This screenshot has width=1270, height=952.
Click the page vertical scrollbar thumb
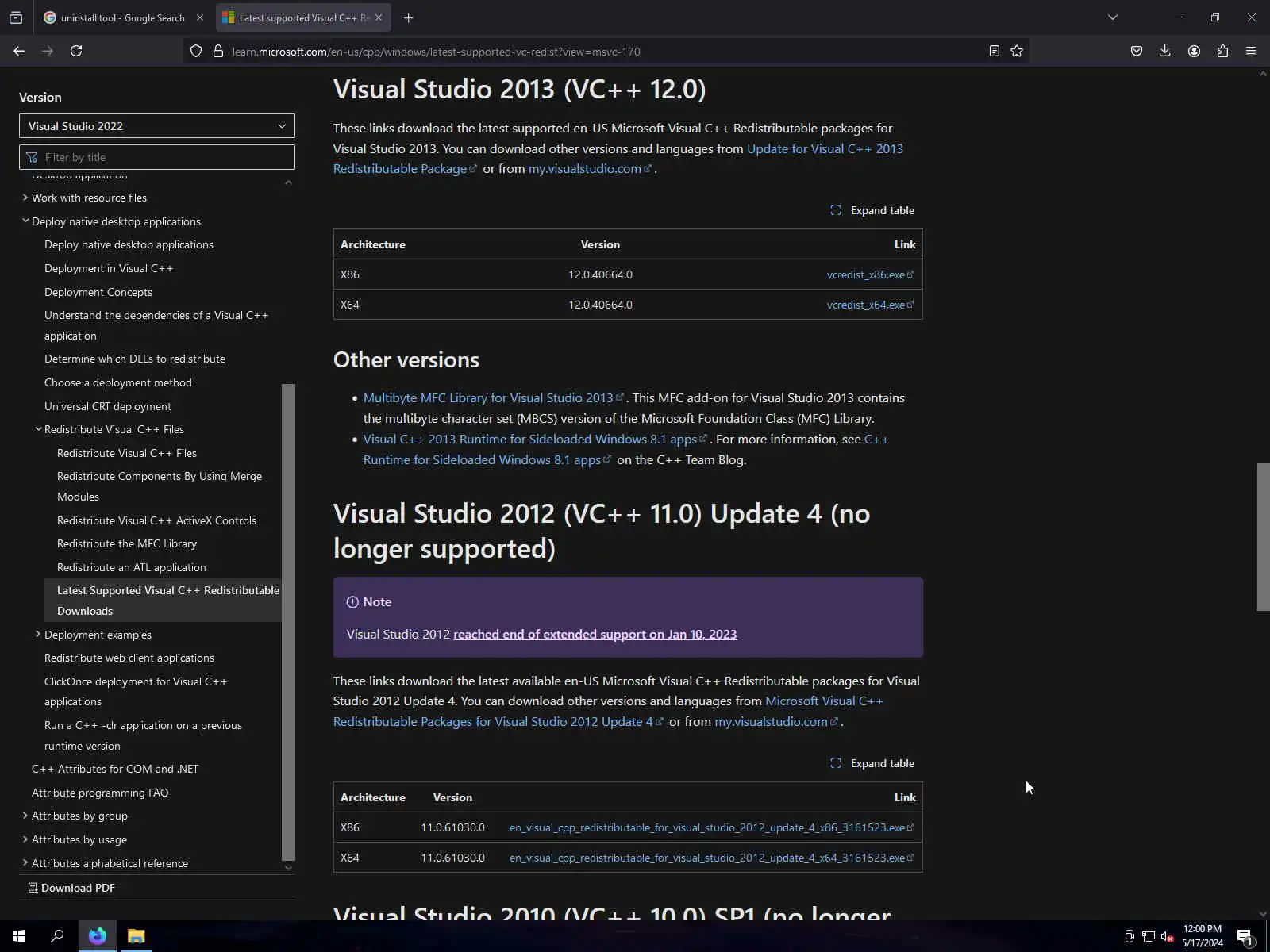coord(1262,537)
